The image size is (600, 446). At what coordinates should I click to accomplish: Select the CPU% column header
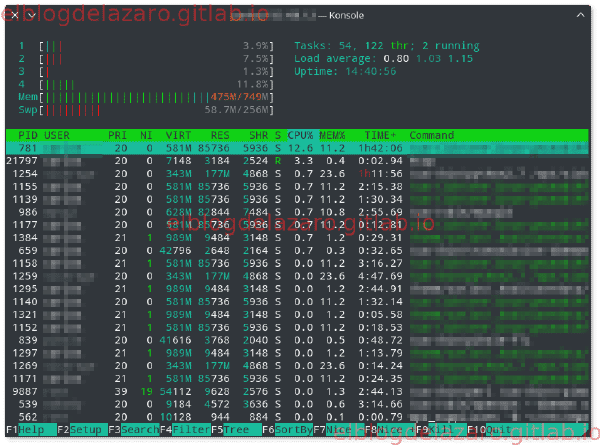coord(300,135)
